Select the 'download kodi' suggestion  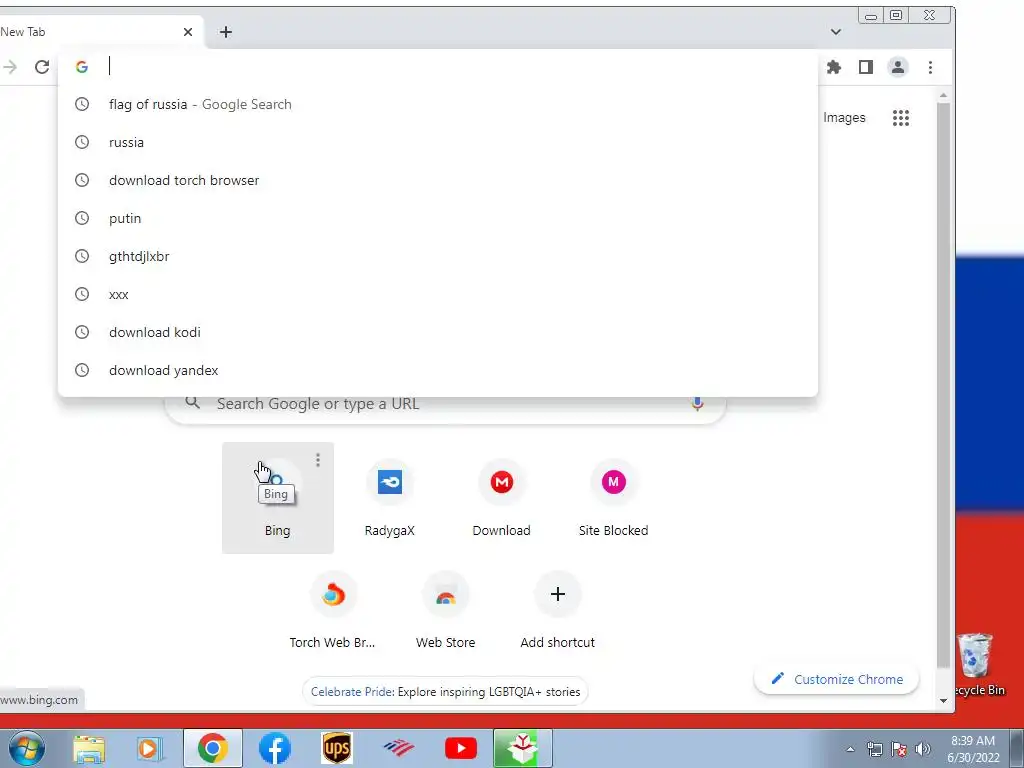[438, 332]
